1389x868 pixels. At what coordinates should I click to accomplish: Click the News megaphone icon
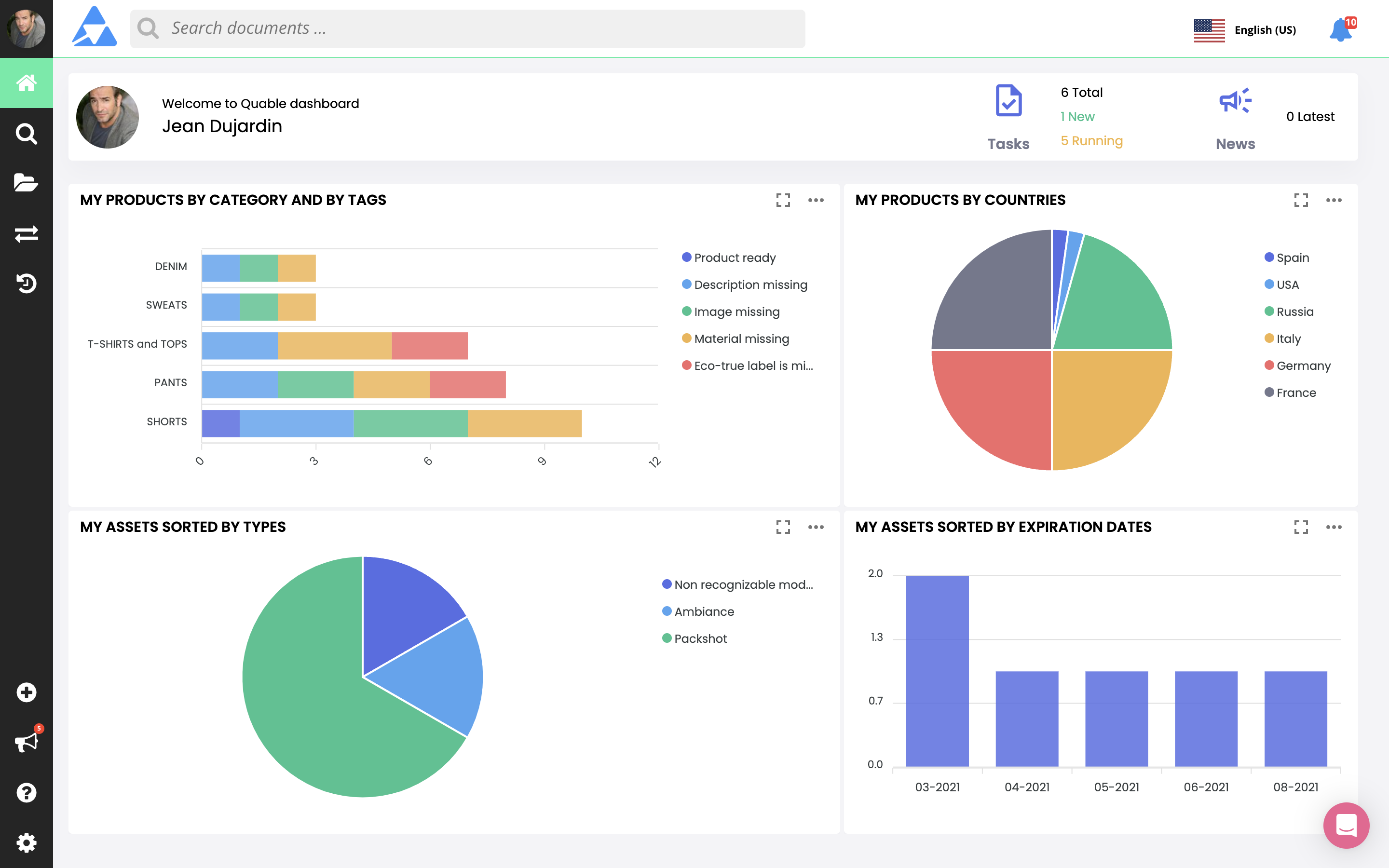(x=1235, y=100)
